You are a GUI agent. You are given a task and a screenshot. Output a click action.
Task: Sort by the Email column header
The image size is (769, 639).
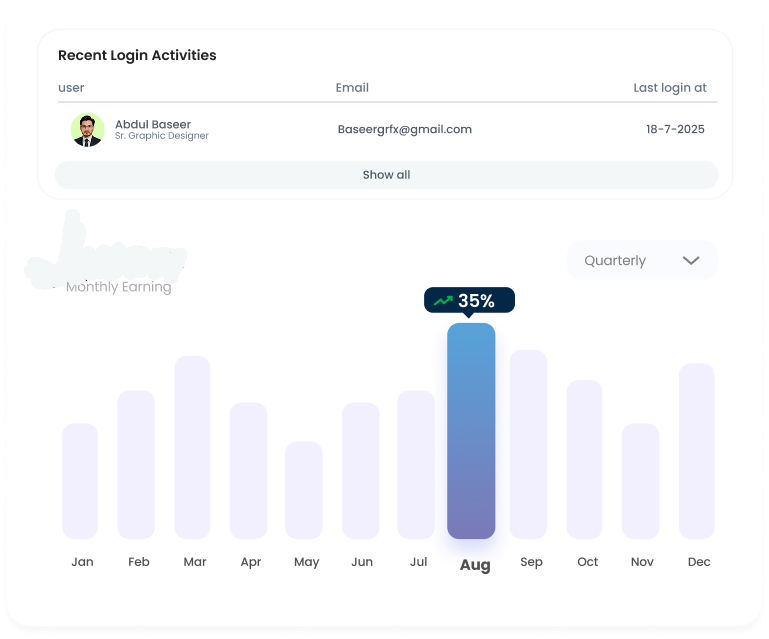coord(352,88)
